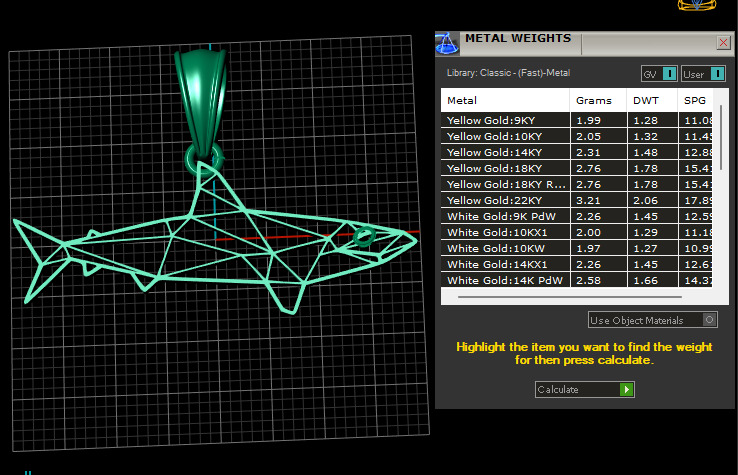Click the 1.99 grams cell
The image size is (738, 475).
(x=598, y=120)
